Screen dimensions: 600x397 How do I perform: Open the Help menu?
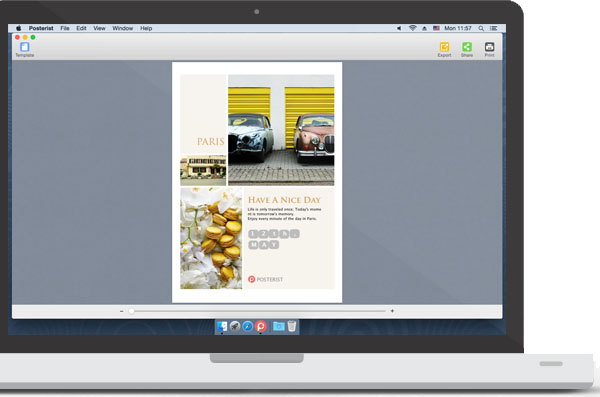(x=146, y=28)
